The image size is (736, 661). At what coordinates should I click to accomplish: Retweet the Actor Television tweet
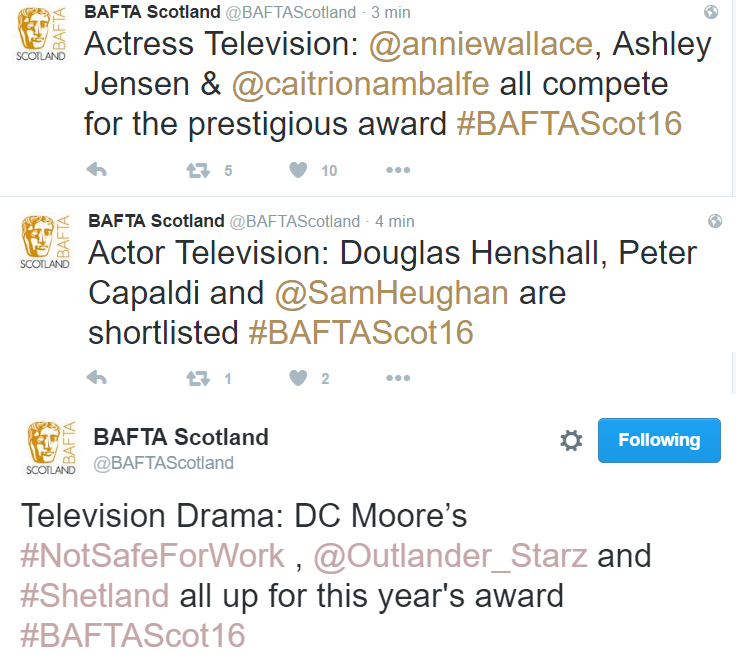[x=198, y=378]
